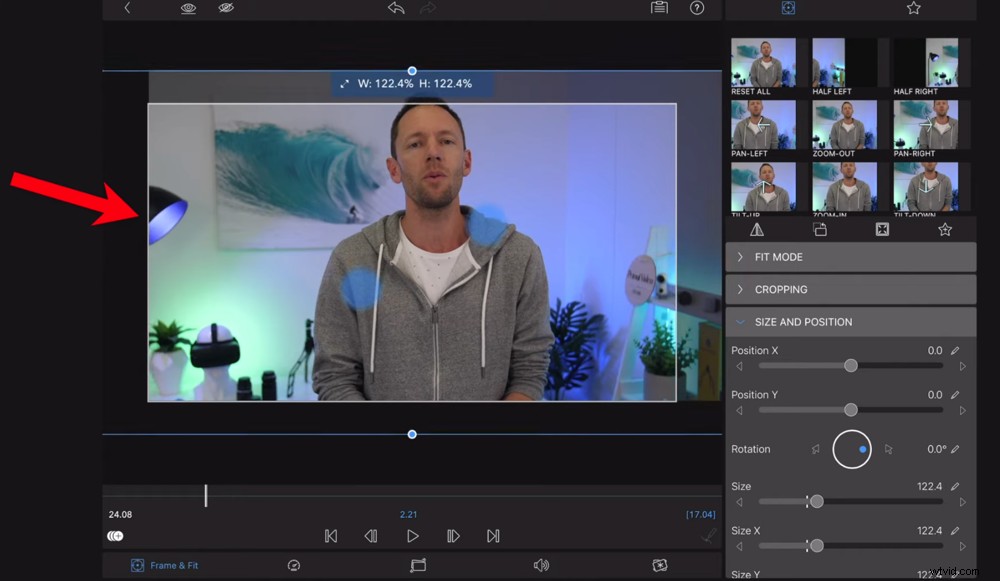Image resolution: width=1000 pixels, height=581 pixels.
Task: Show the favorites star panel
Action: click(945, 229)
